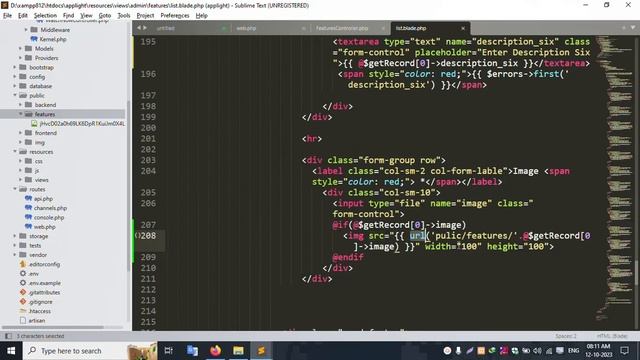This screenshot has height=360, width=640.
Task: Expand the frontend folder
Action: click(20, 133)
